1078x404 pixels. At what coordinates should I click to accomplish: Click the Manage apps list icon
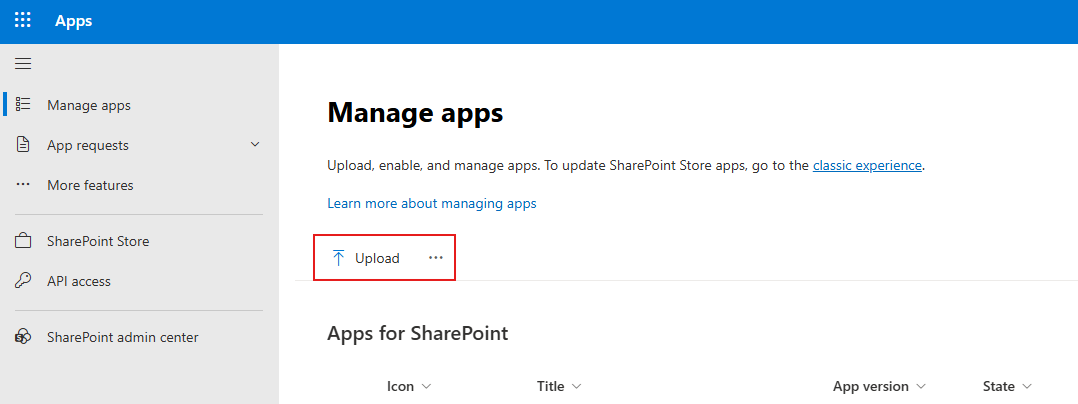coord(23,105)
